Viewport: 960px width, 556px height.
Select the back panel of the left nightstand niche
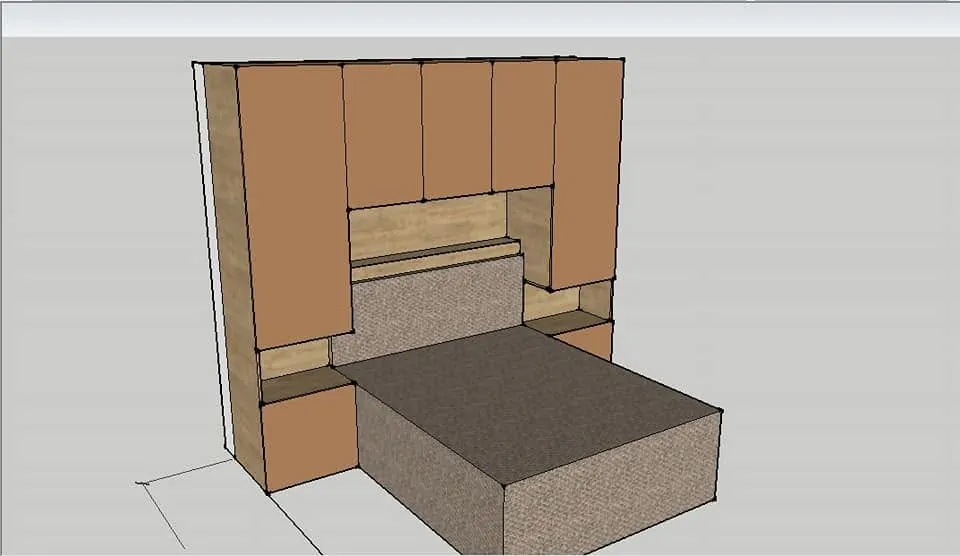(x=294, y=359)
